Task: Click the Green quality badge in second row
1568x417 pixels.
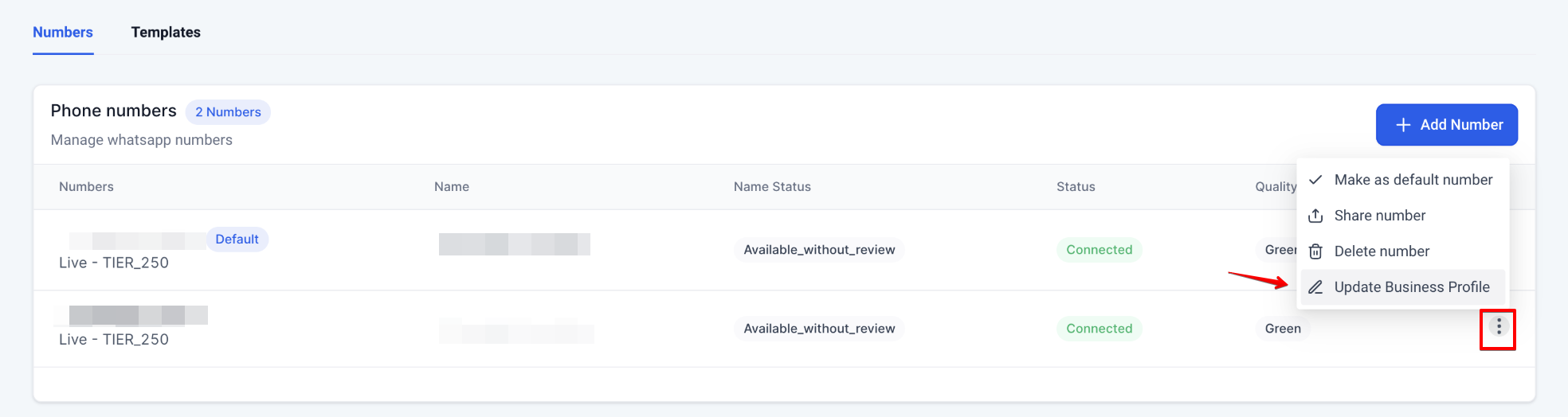Action: click(x=1282, y=329)
